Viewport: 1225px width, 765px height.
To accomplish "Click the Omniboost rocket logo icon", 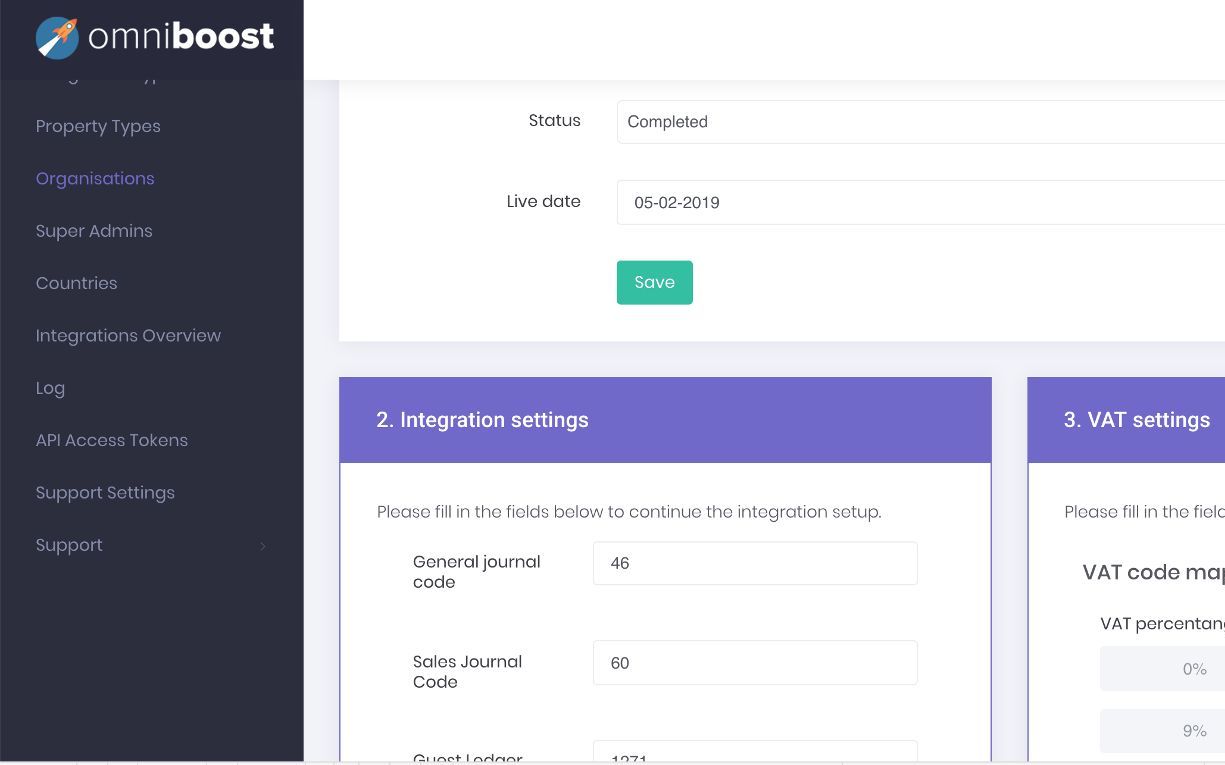I will 57,37.
